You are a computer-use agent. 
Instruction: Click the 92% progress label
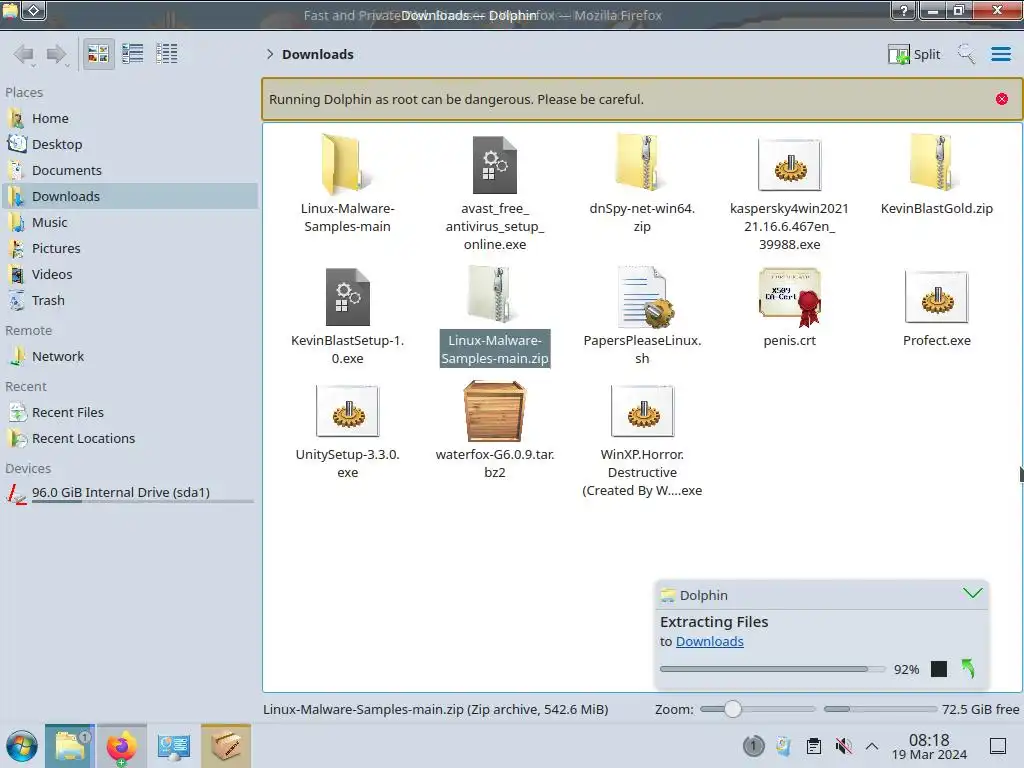(x=906, y=669)
